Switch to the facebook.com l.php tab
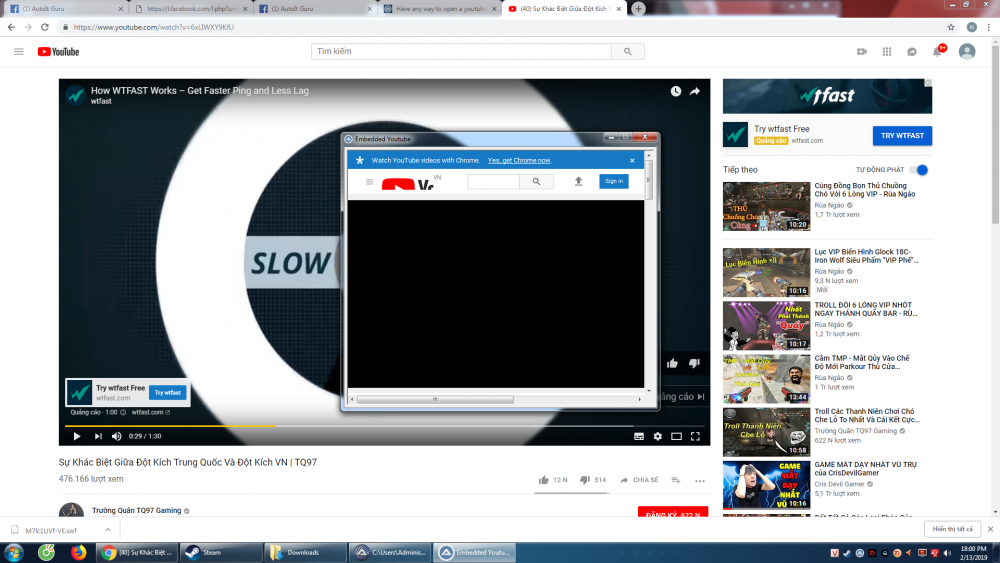The width and height of the screenshot is (1000, 563). [191, 9]
